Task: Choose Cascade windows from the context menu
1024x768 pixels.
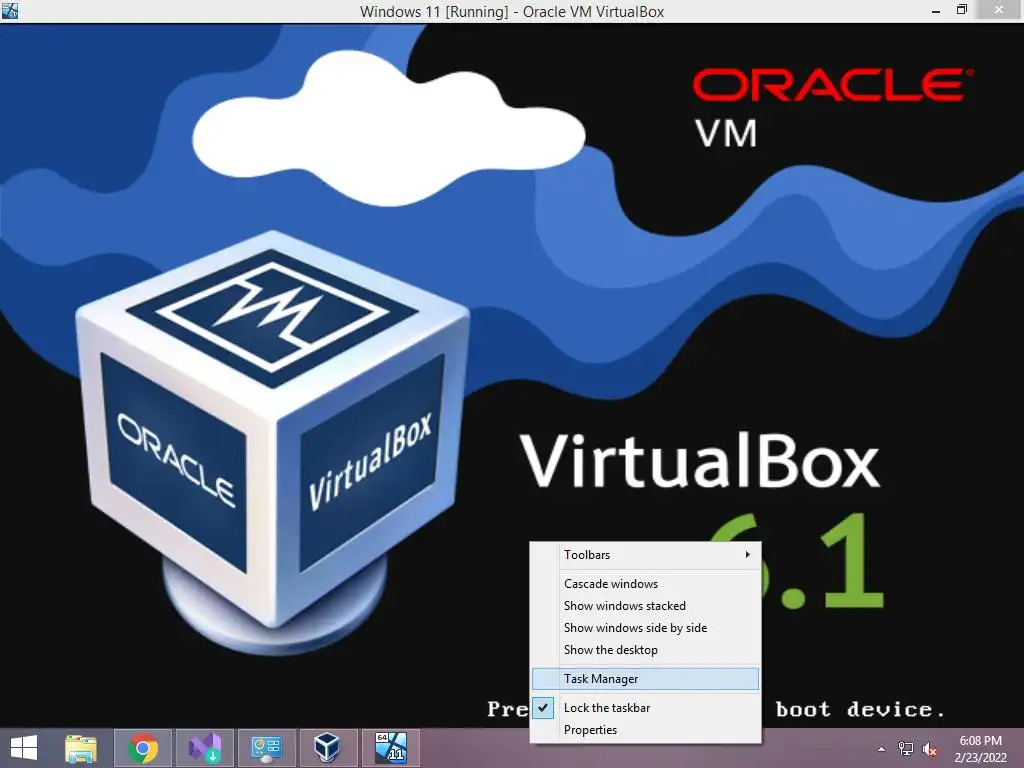Action: (645, 584)
